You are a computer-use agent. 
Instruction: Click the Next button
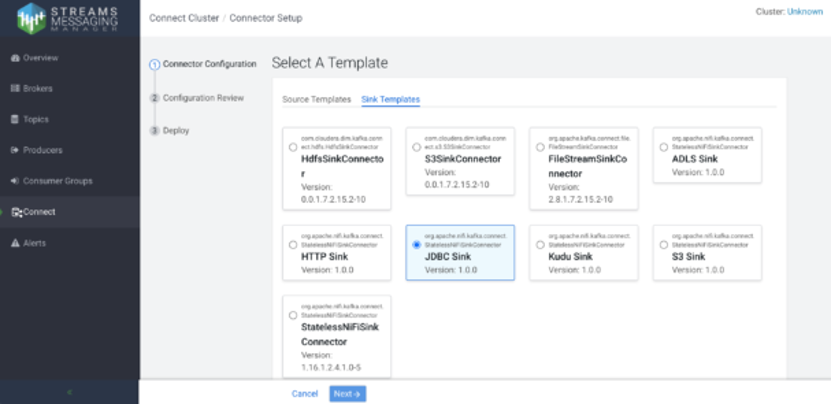point(348,394)
